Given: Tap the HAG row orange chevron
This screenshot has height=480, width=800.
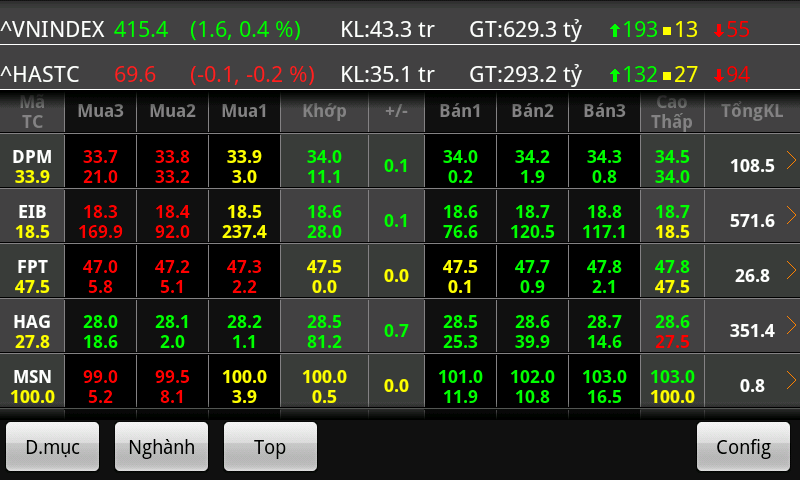Looking at the screenshot, I should (x=790, y=324).
